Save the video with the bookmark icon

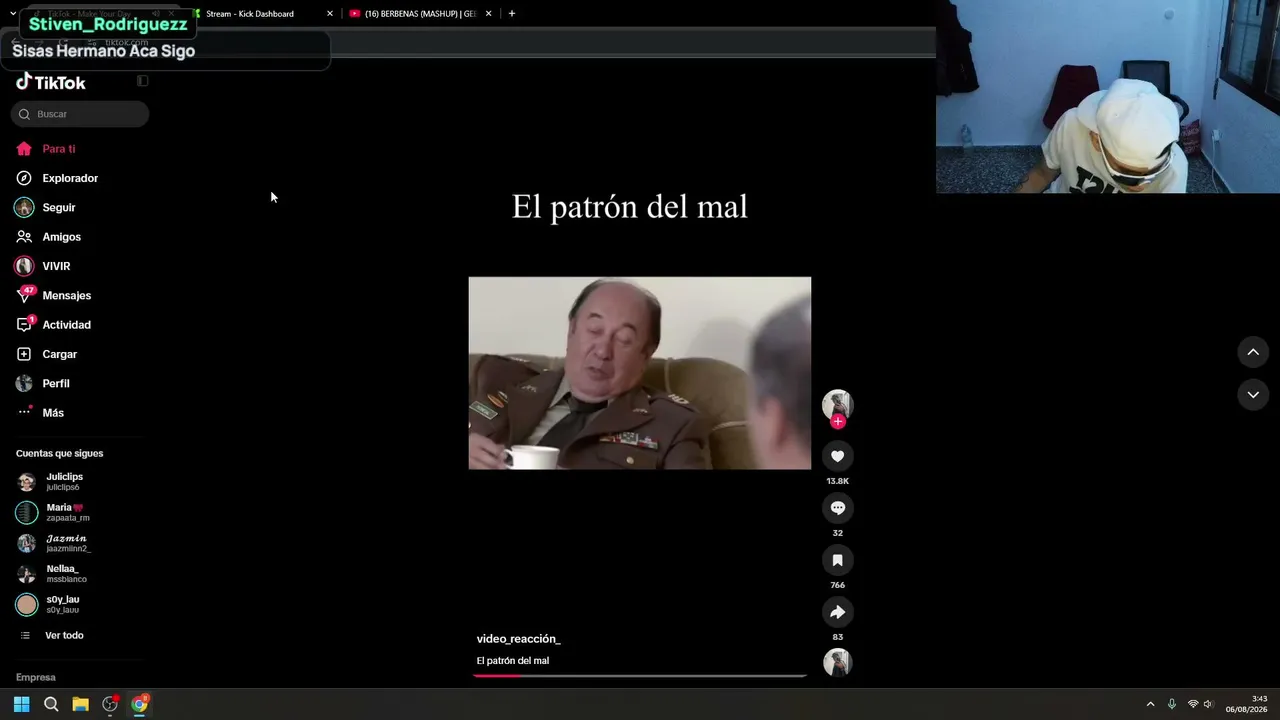point(837,560)
